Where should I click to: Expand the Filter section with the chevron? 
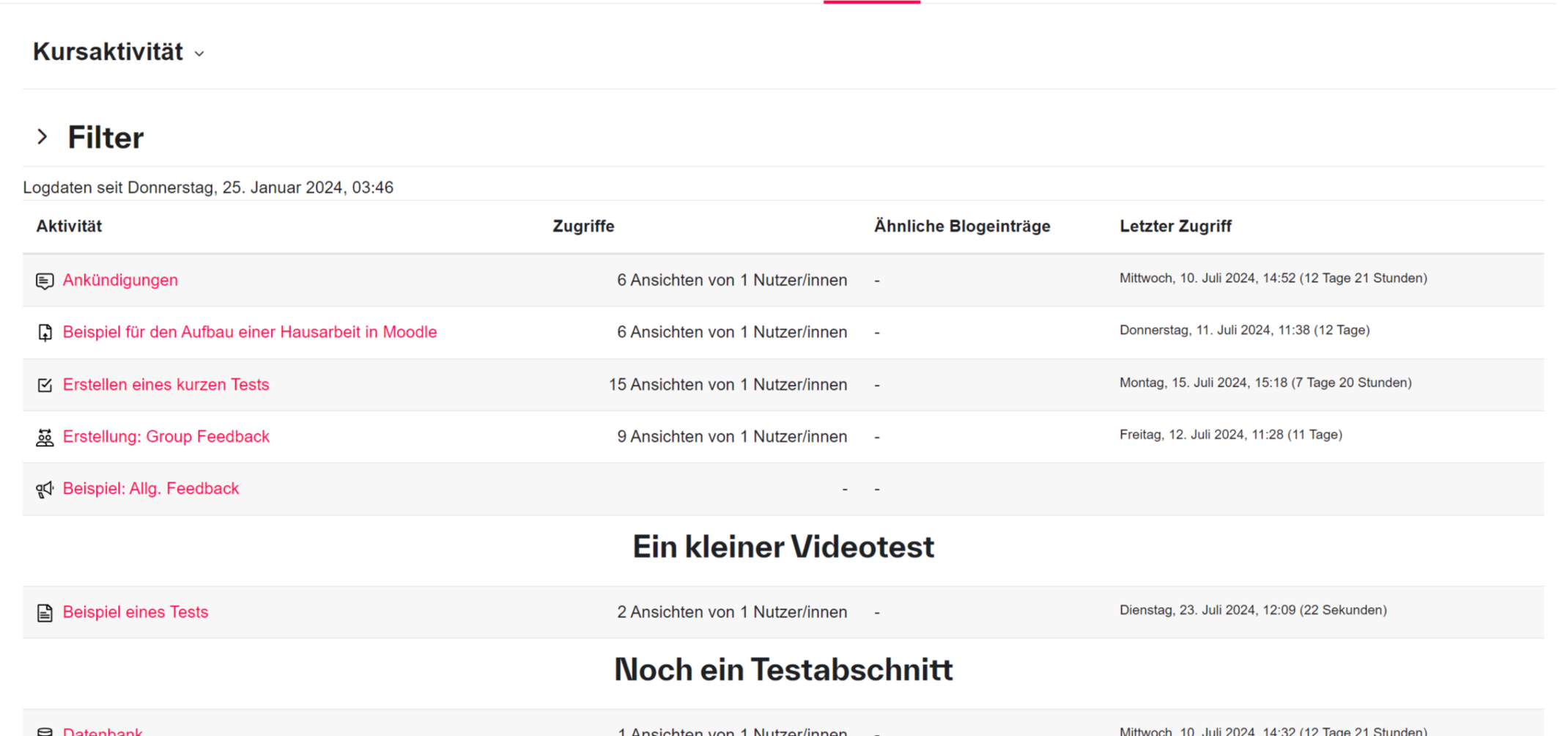click(42, 137)
